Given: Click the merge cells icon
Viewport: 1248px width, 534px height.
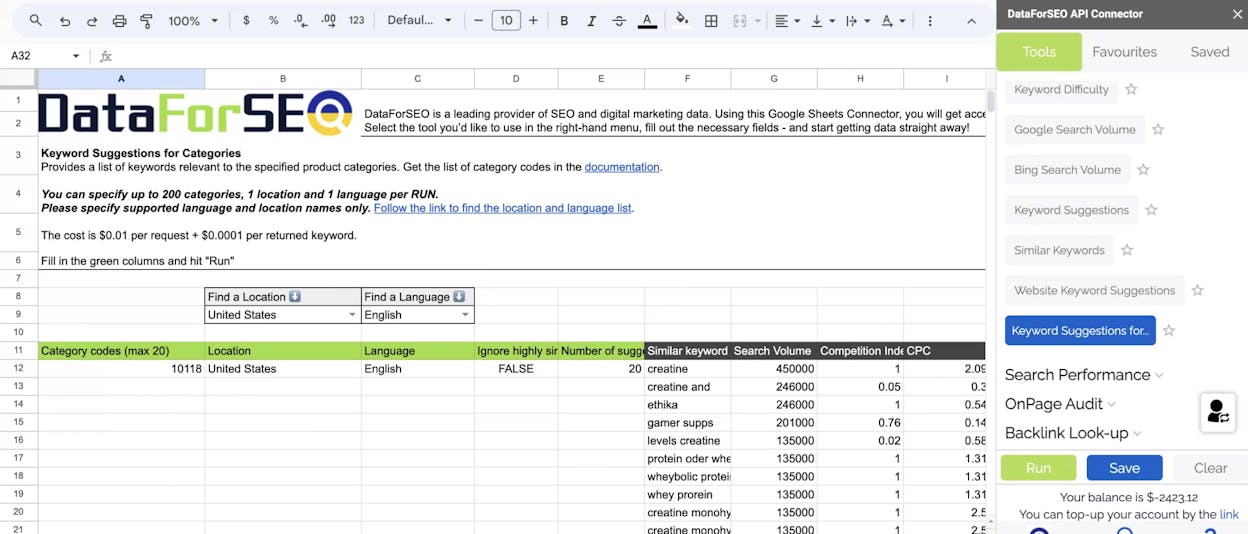Looking at the screenshot, I should click(740, 20).
